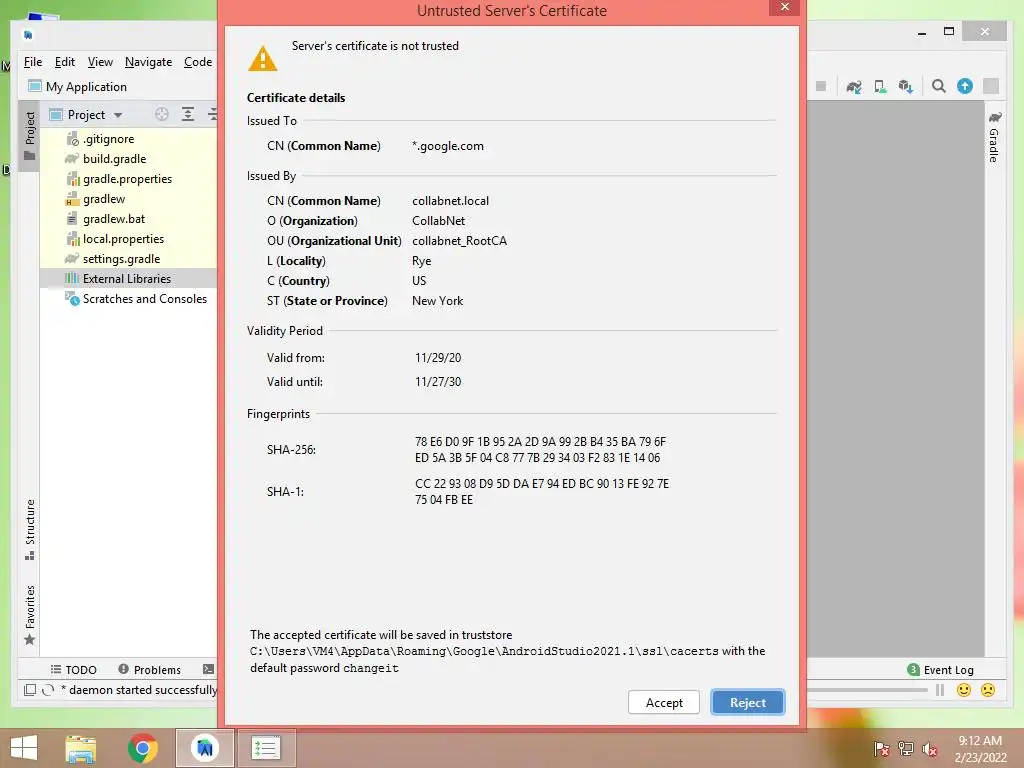Screen dimensions: 1024x768
Task: Select gradle.properties in the project tree
Action: 127,179
